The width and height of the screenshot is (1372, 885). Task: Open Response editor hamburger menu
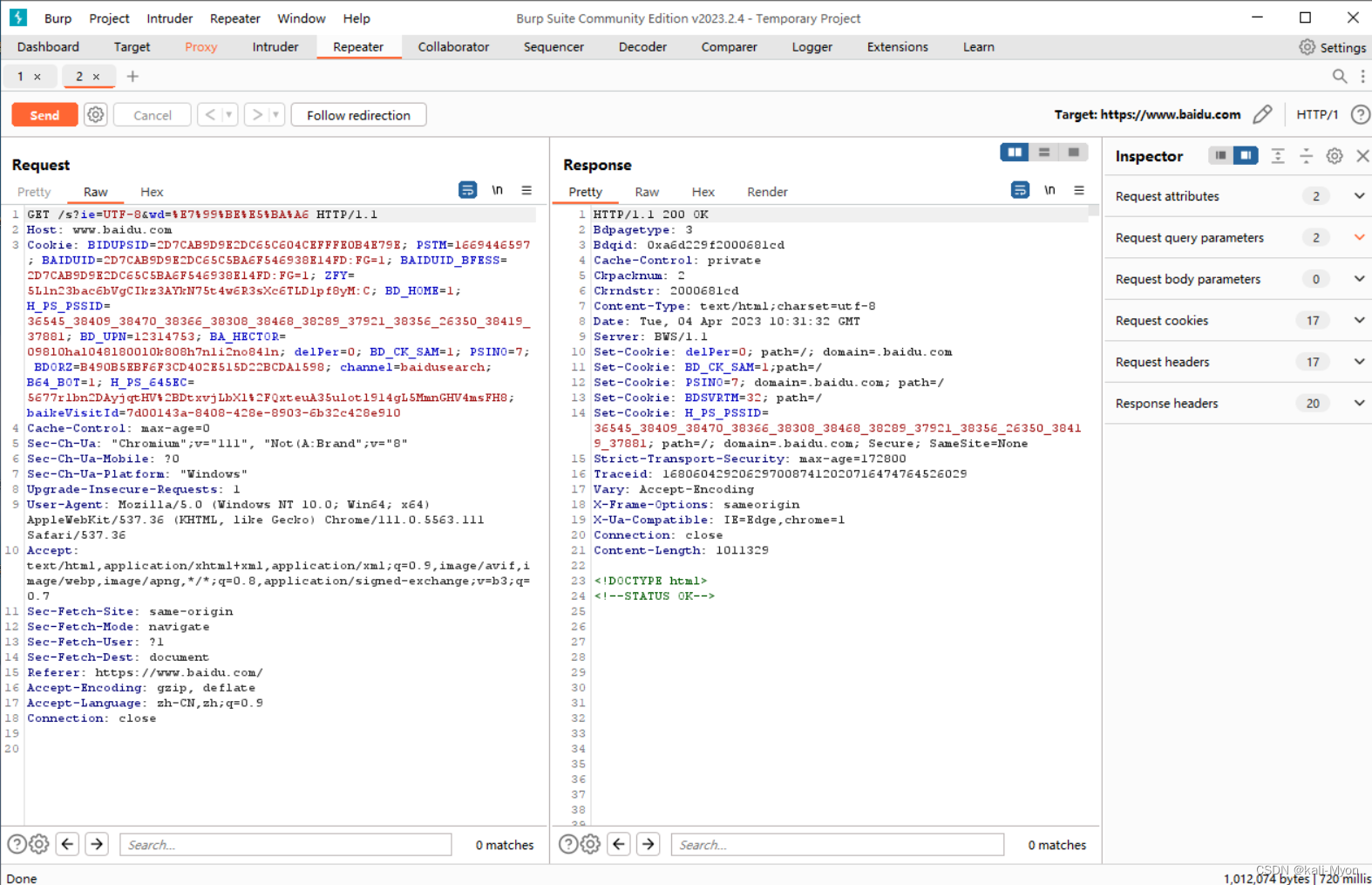1079,190
